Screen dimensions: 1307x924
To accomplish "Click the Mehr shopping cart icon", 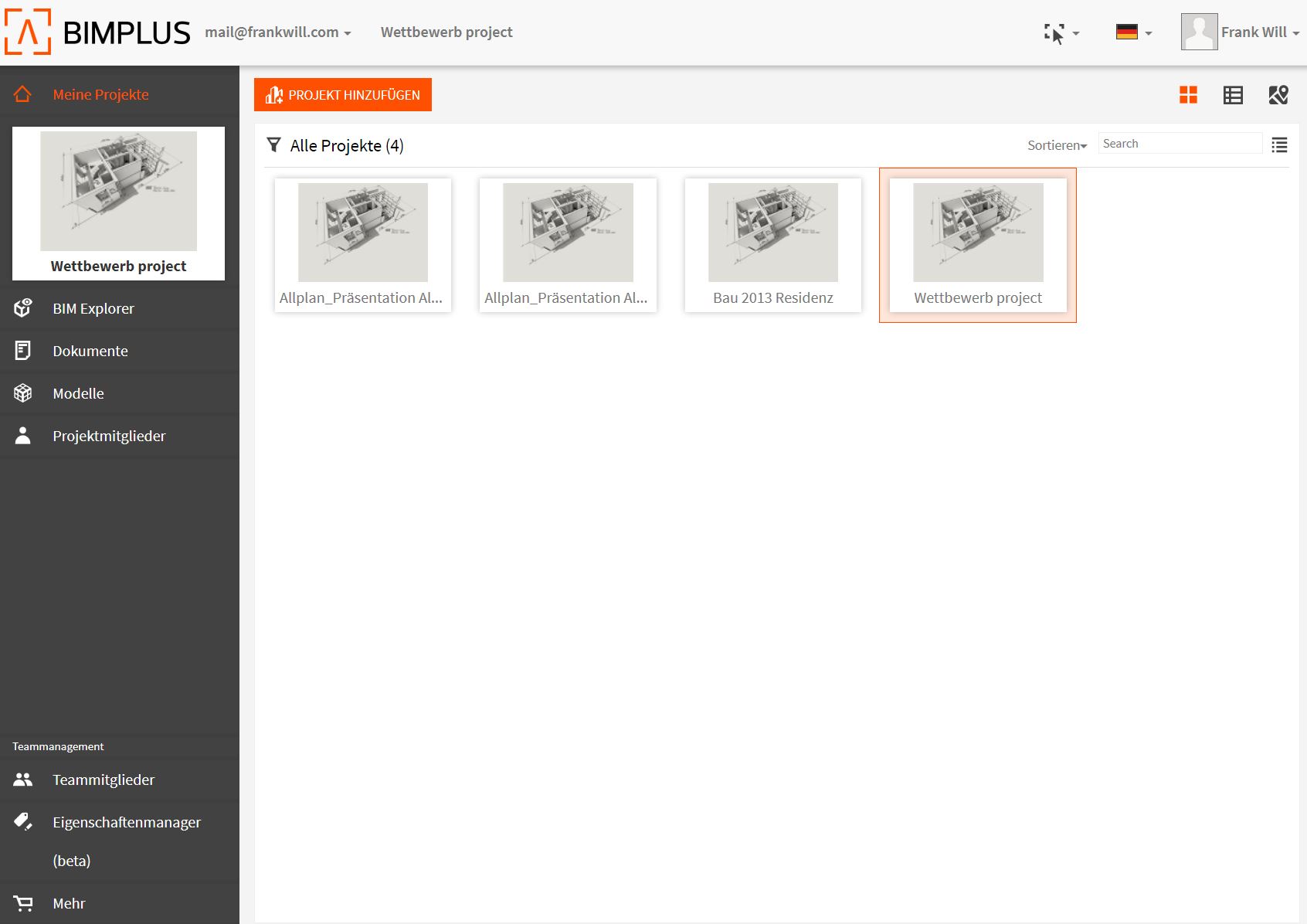I will click(x=23, y=903).
